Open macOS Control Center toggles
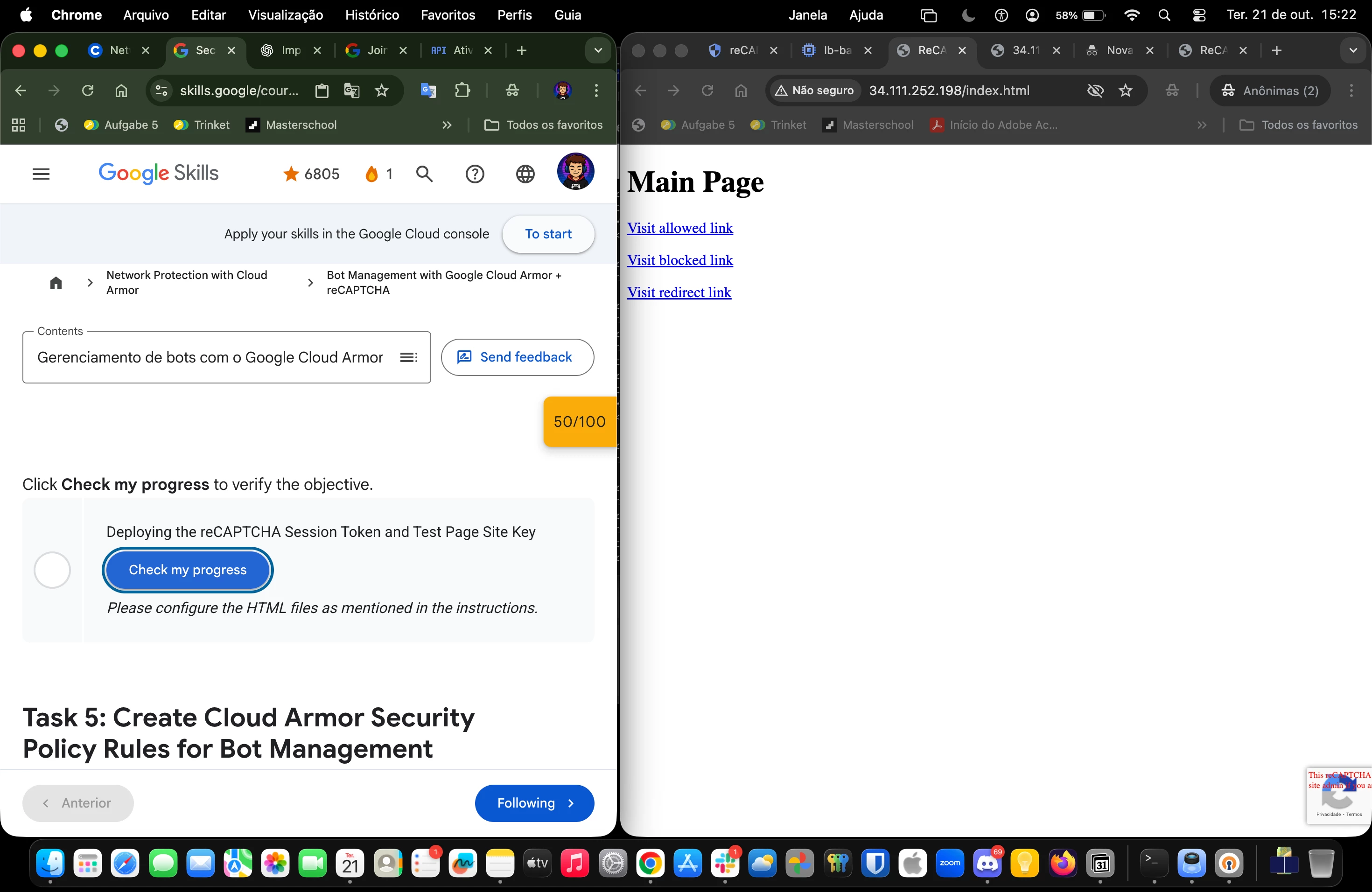The height and width of the screenshot is (892, 1372). [x=1199, y=15]
